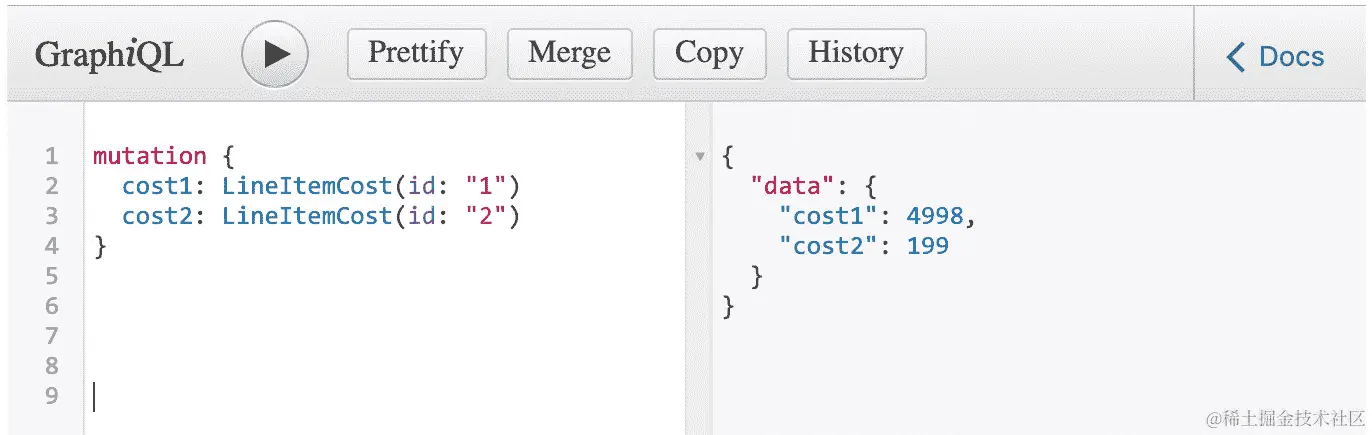Viewport: 1372px width, 435px height.
Task: Collapse the JSON response fold arrow
Action: click(x=700, y=157)
